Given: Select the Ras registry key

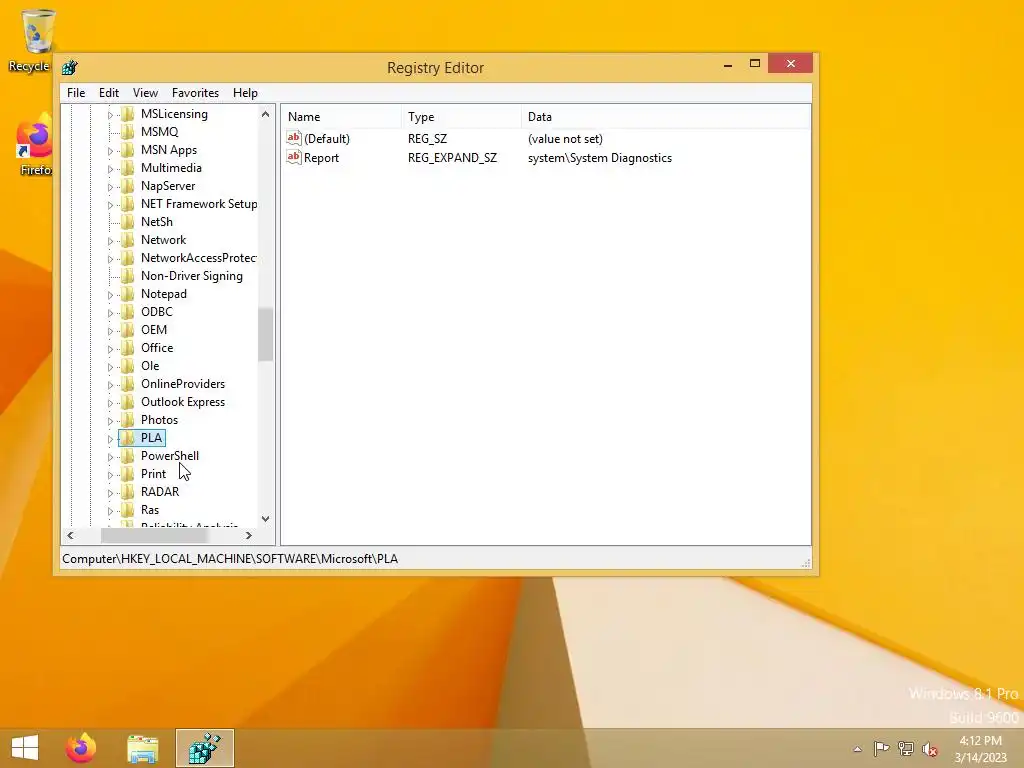Looking at the screenshot, I should pyautogui.click(x=150, y=509).
